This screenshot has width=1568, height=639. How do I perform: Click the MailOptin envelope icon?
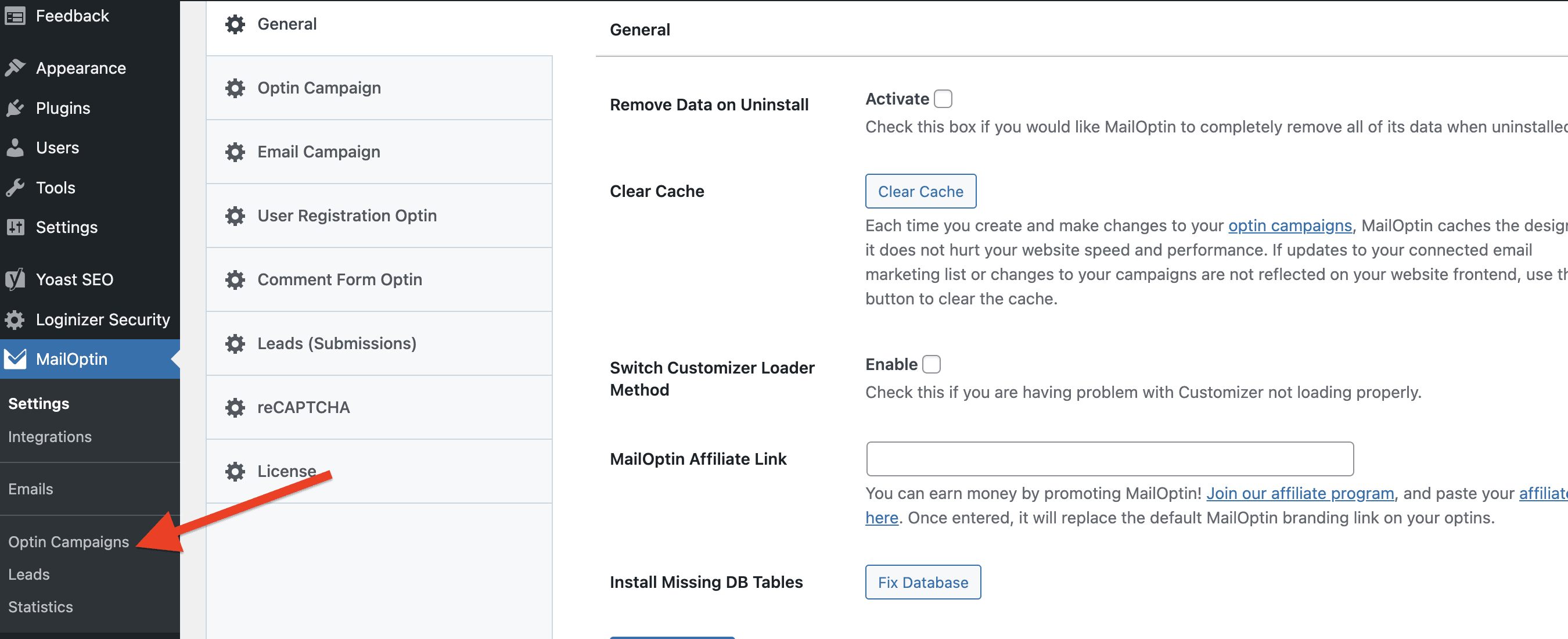[x=15, y=359]
